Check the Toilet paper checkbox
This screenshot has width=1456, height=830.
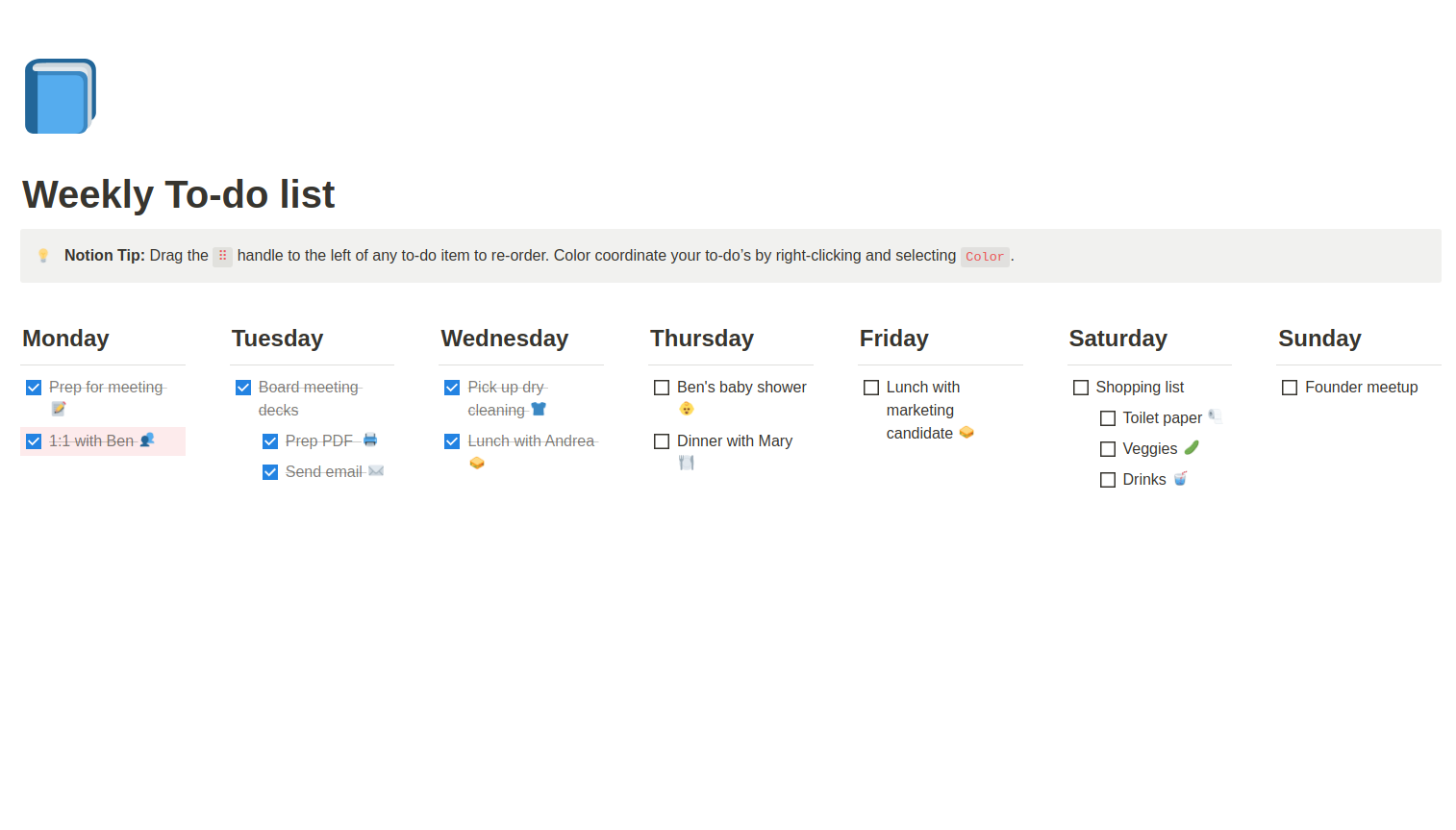pyautogui.click(x=1108, y=418)
